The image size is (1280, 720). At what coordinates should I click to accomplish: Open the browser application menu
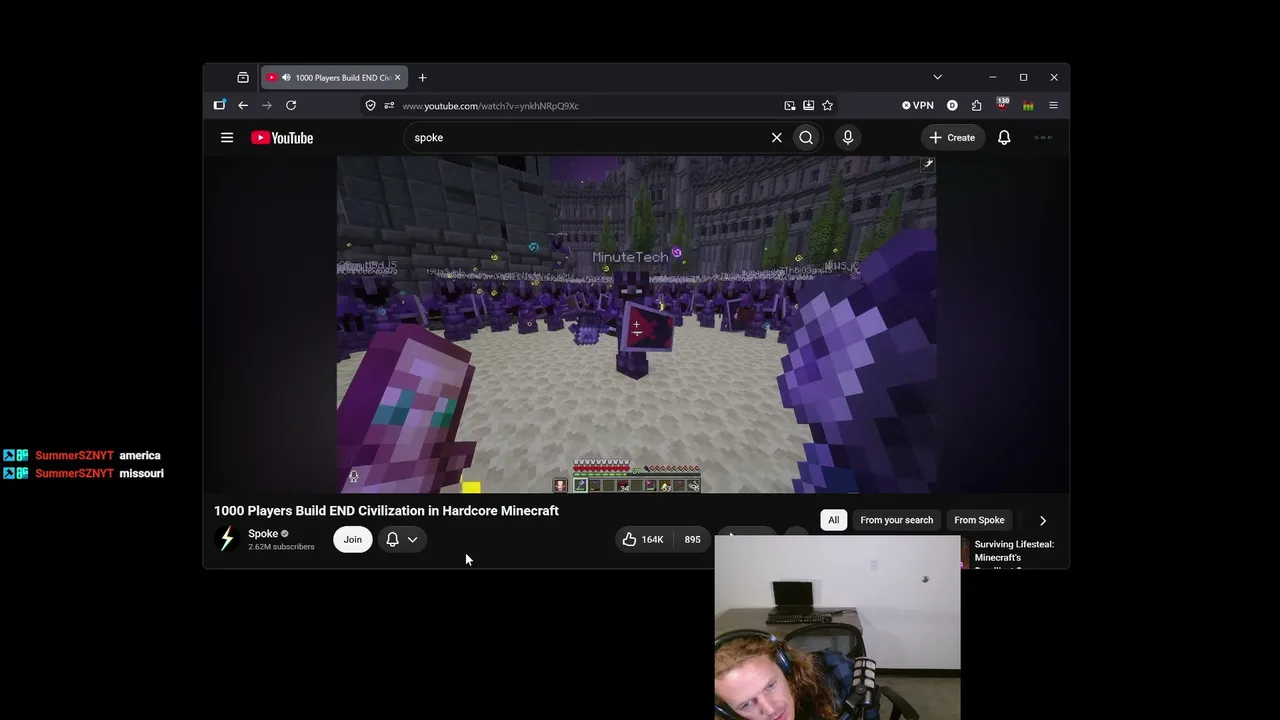pos(1053,105)
